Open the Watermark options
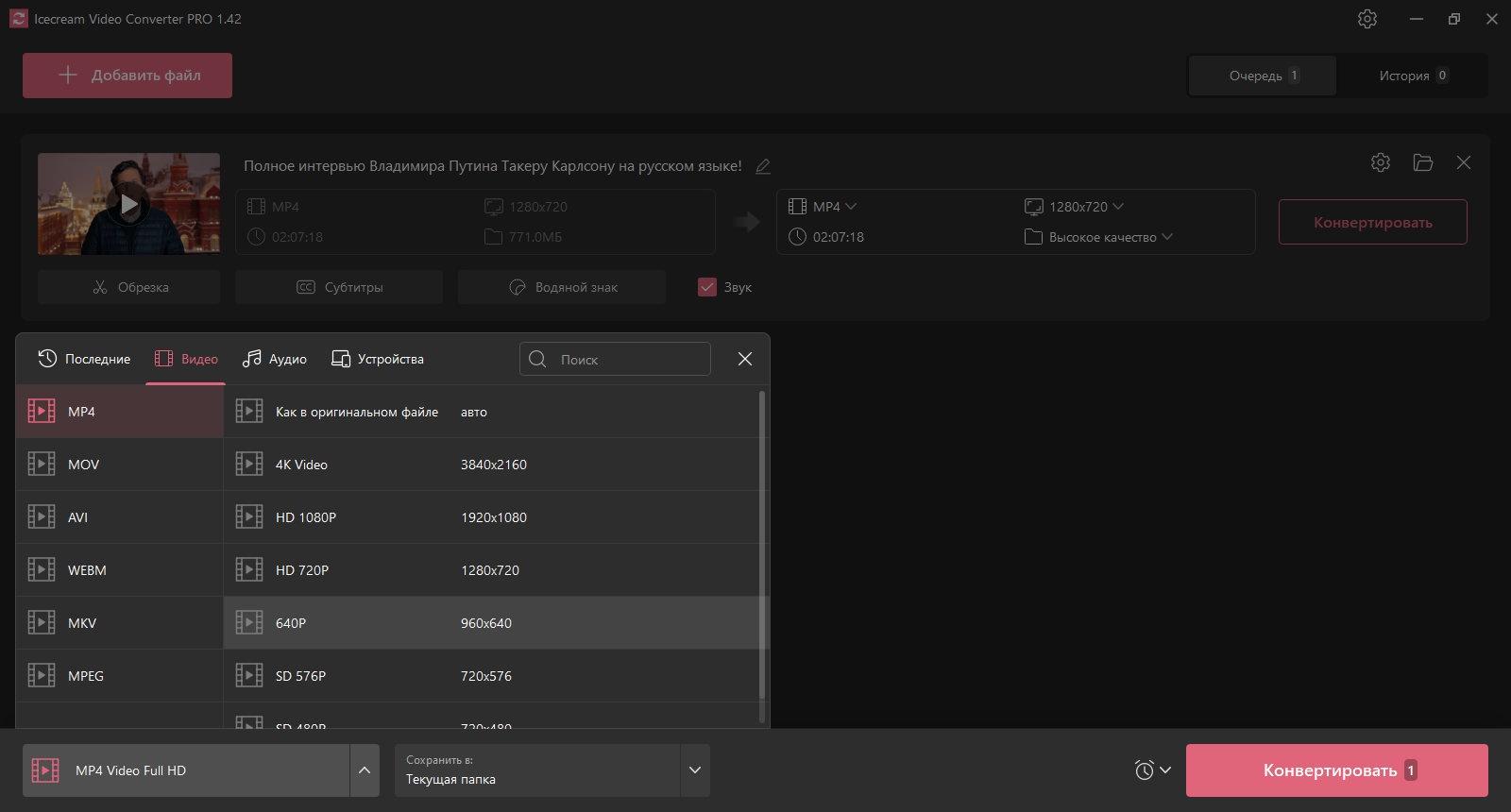This screenshot has height=812, width=1511. click(562, 287)
